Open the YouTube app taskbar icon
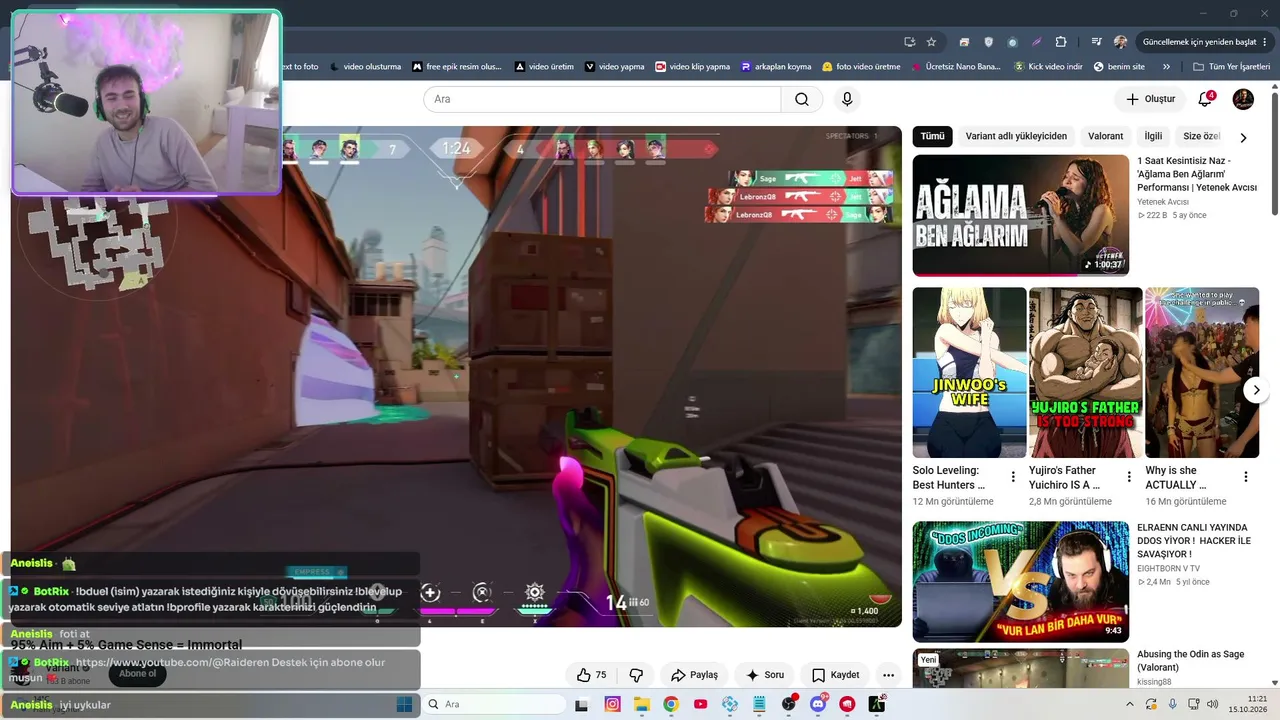 coord(700,704)
